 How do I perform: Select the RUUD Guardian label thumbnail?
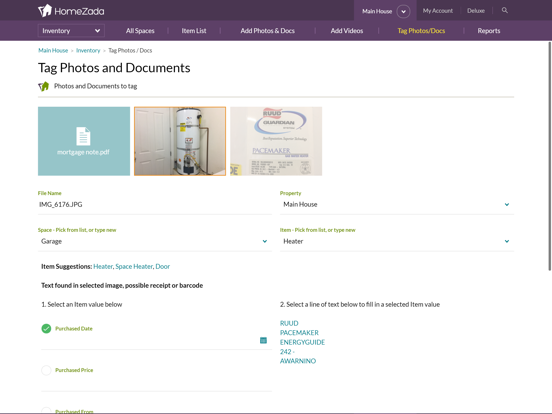pos(276,141)
